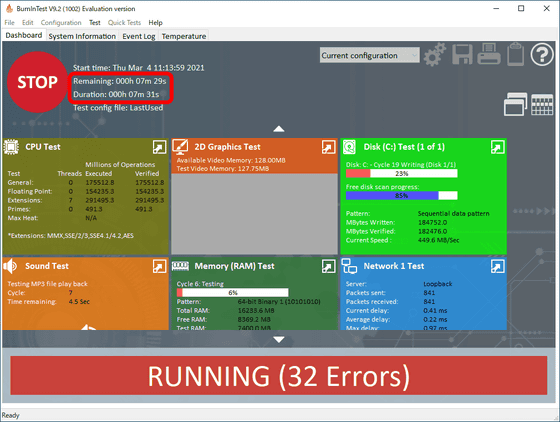Pop out the 2D Graphics Test window
Viewport: 560px width, 422px height.
tap(328, 147)
